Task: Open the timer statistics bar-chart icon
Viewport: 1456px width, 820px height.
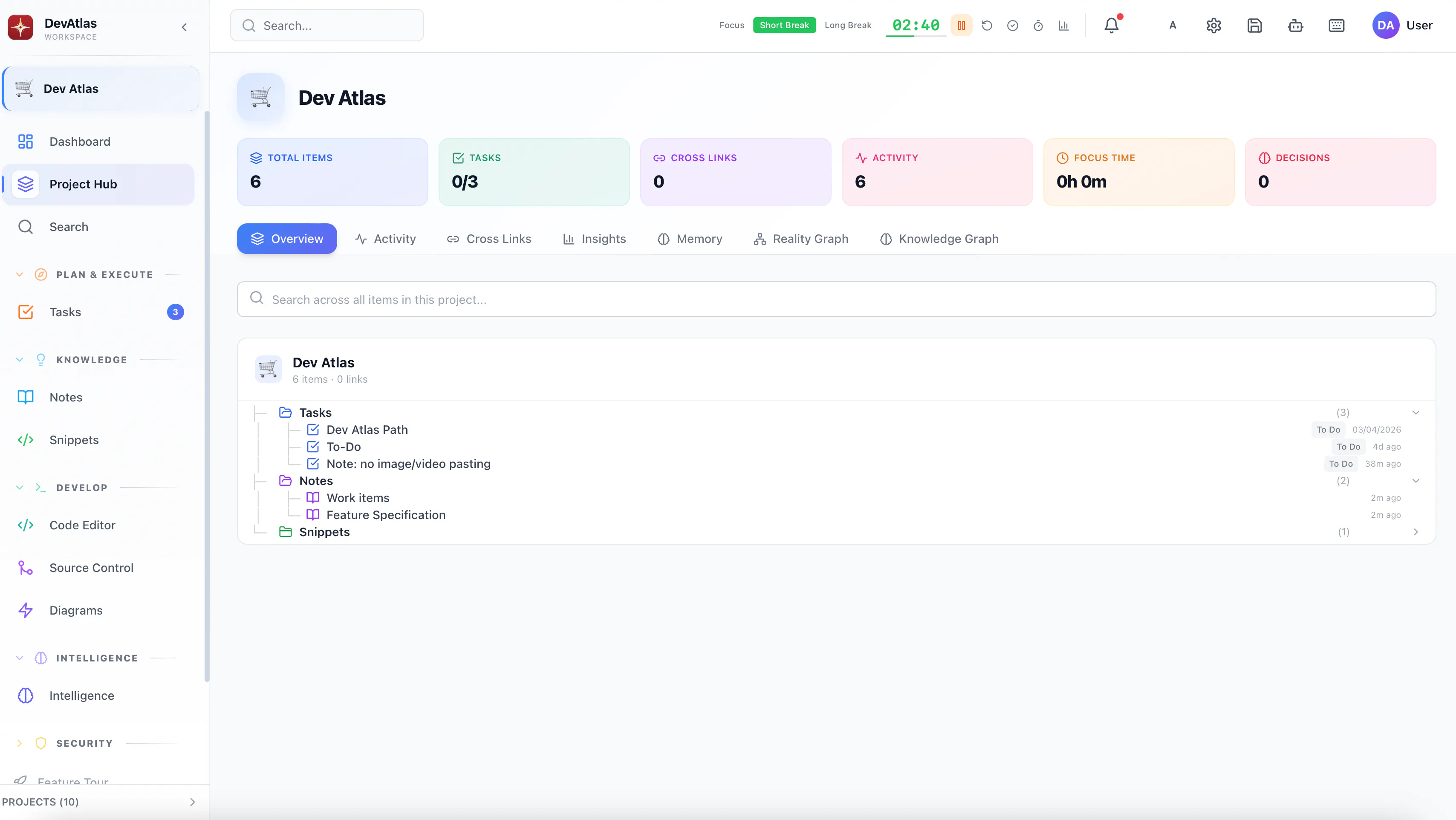Action: [1064, 26]
